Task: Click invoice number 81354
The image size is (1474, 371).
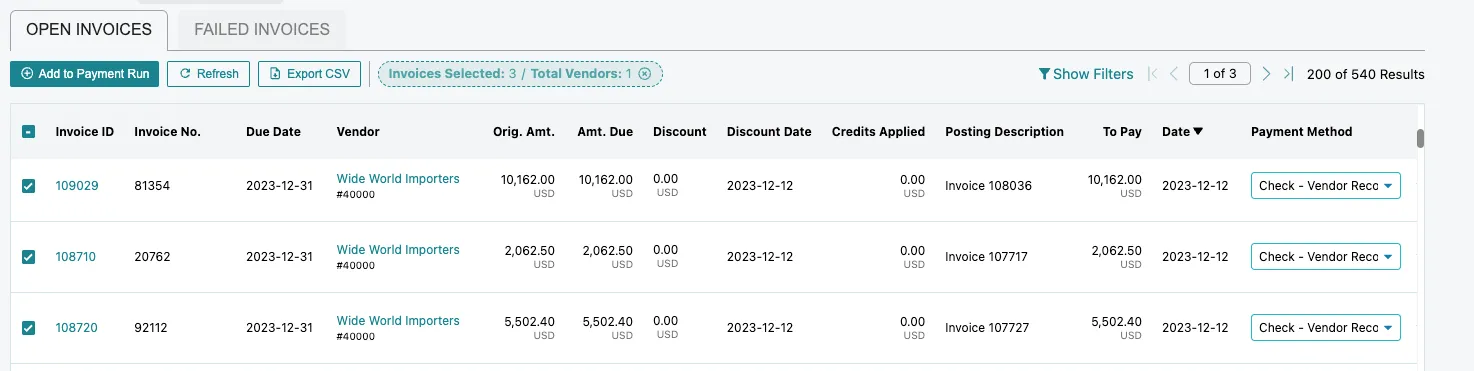Action: coord(152,186)
